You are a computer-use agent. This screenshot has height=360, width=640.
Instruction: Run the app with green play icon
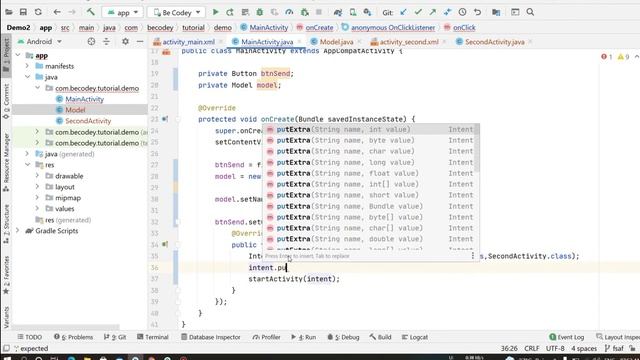pos(216,12)
